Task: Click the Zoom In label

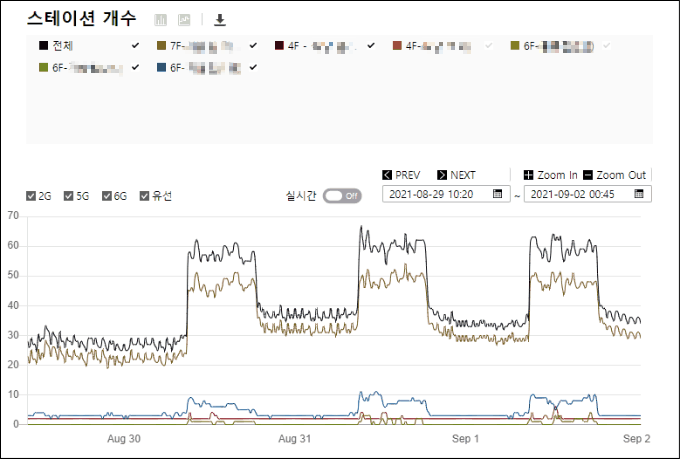Action: pos(557,175)
